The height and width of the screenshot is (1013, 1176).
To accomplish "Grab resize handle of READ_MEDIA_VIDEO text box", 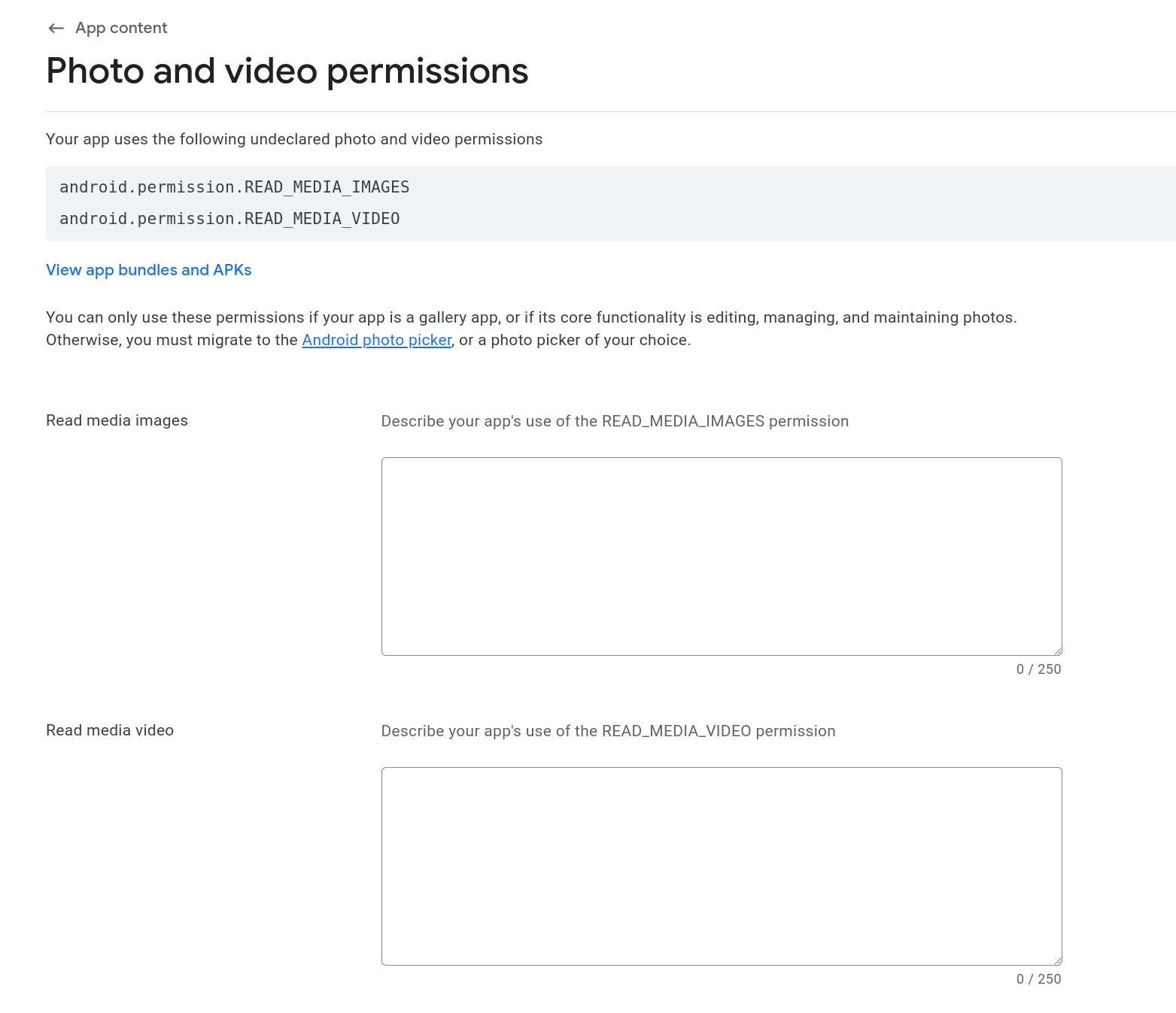I will point(1057,960).
